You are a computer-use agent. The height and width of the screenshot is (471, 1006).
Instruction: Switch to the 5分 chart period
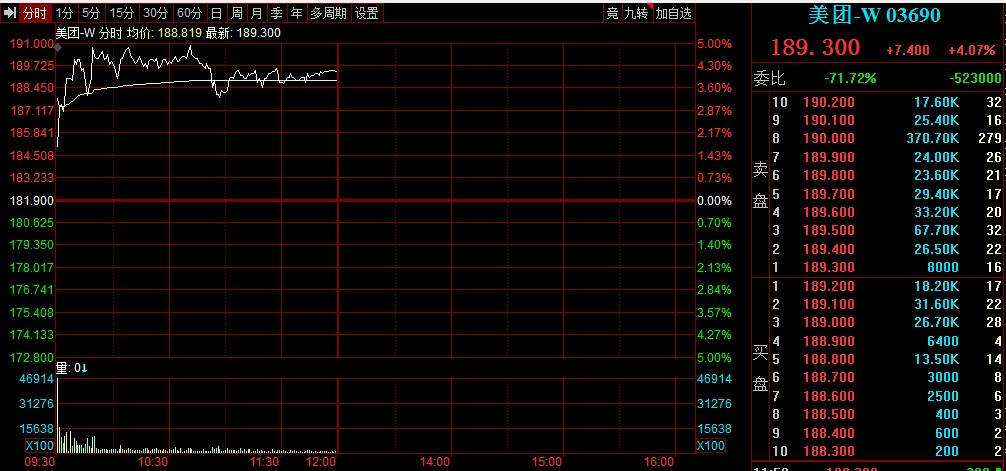click(91, 13)
